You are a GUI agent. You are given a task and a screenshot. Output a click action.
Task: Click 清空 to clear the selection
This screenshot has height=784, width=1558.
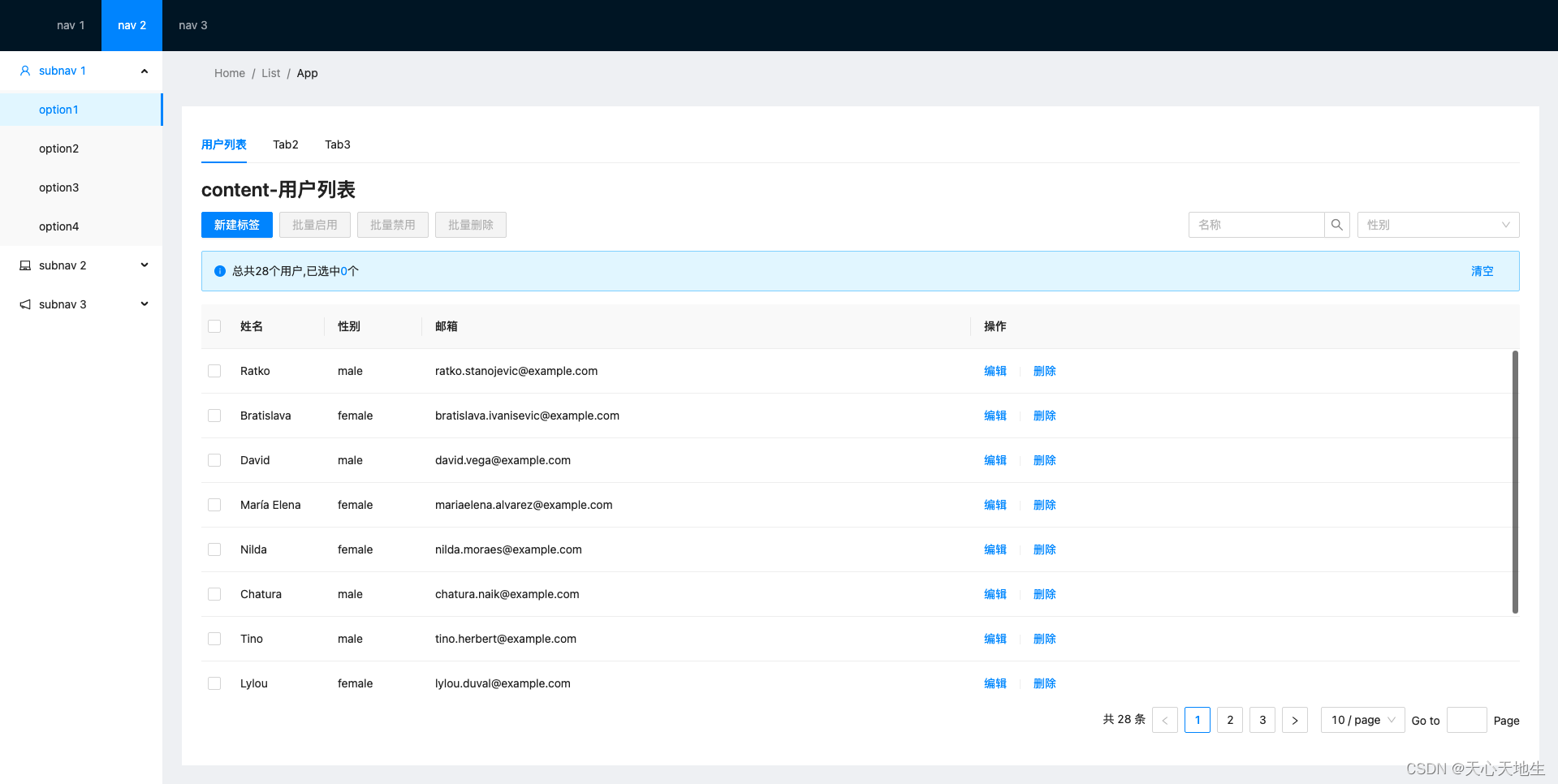(1482, 271)
